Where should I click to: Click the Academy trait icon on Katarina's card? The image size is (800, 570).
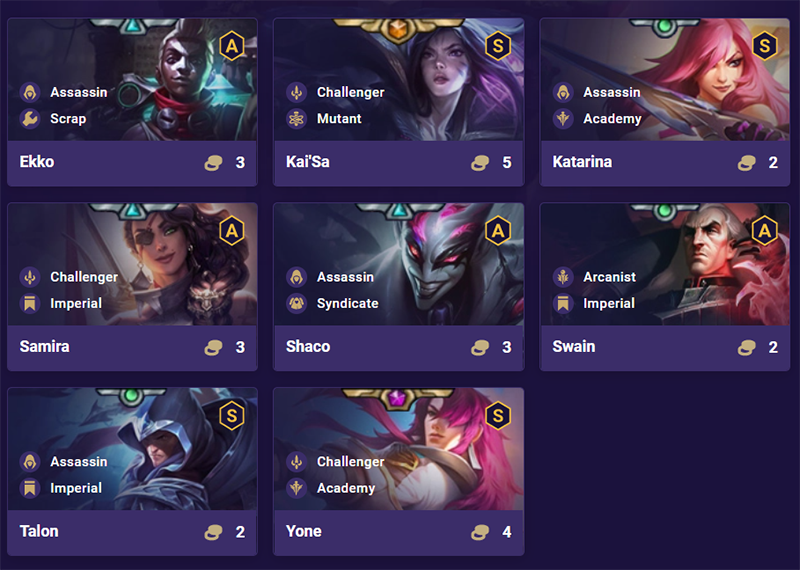click(563, 119)
